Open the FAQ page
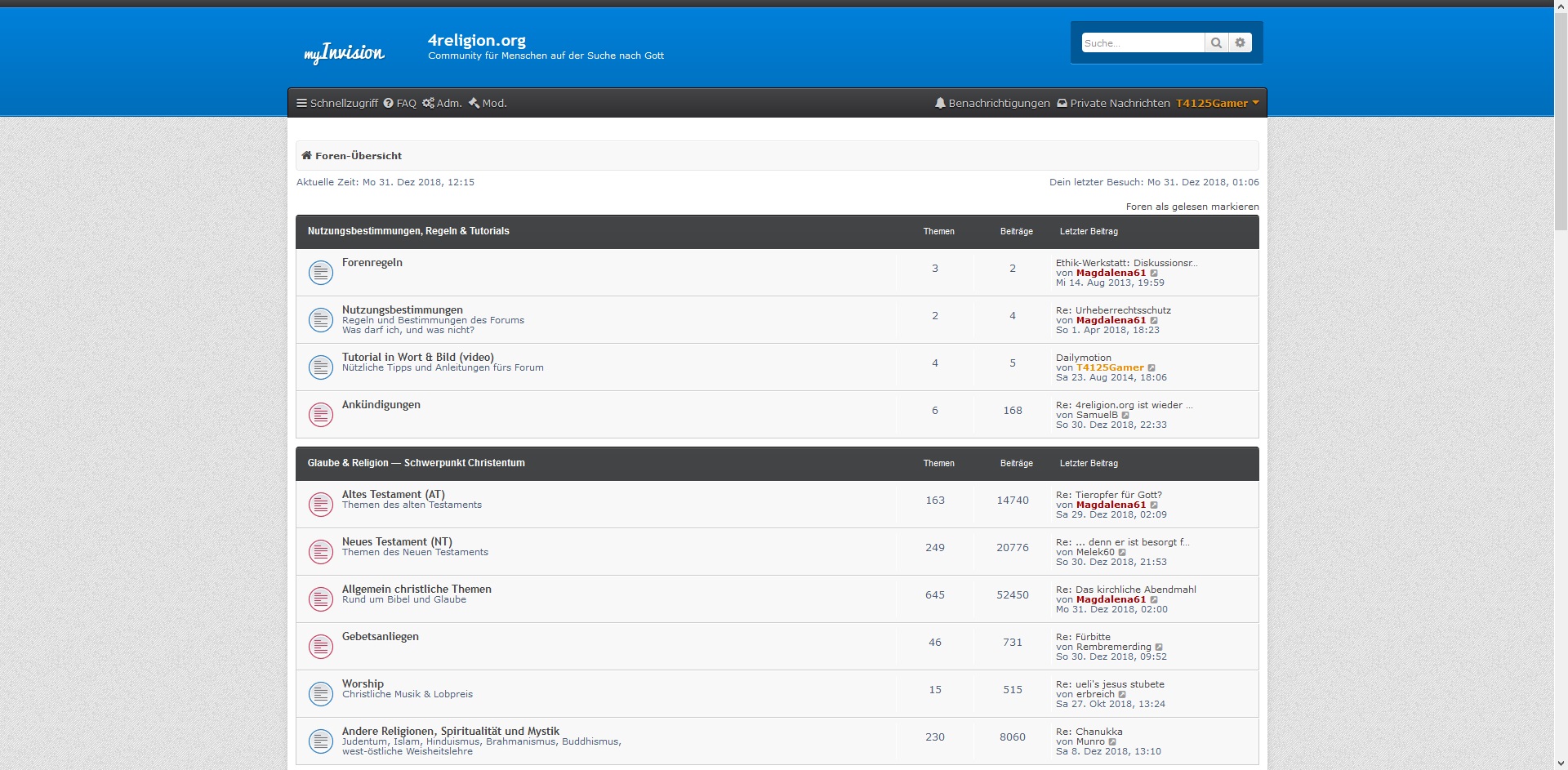The height and width of the screenshot is (770, 1568). click(x=400, y=104)
